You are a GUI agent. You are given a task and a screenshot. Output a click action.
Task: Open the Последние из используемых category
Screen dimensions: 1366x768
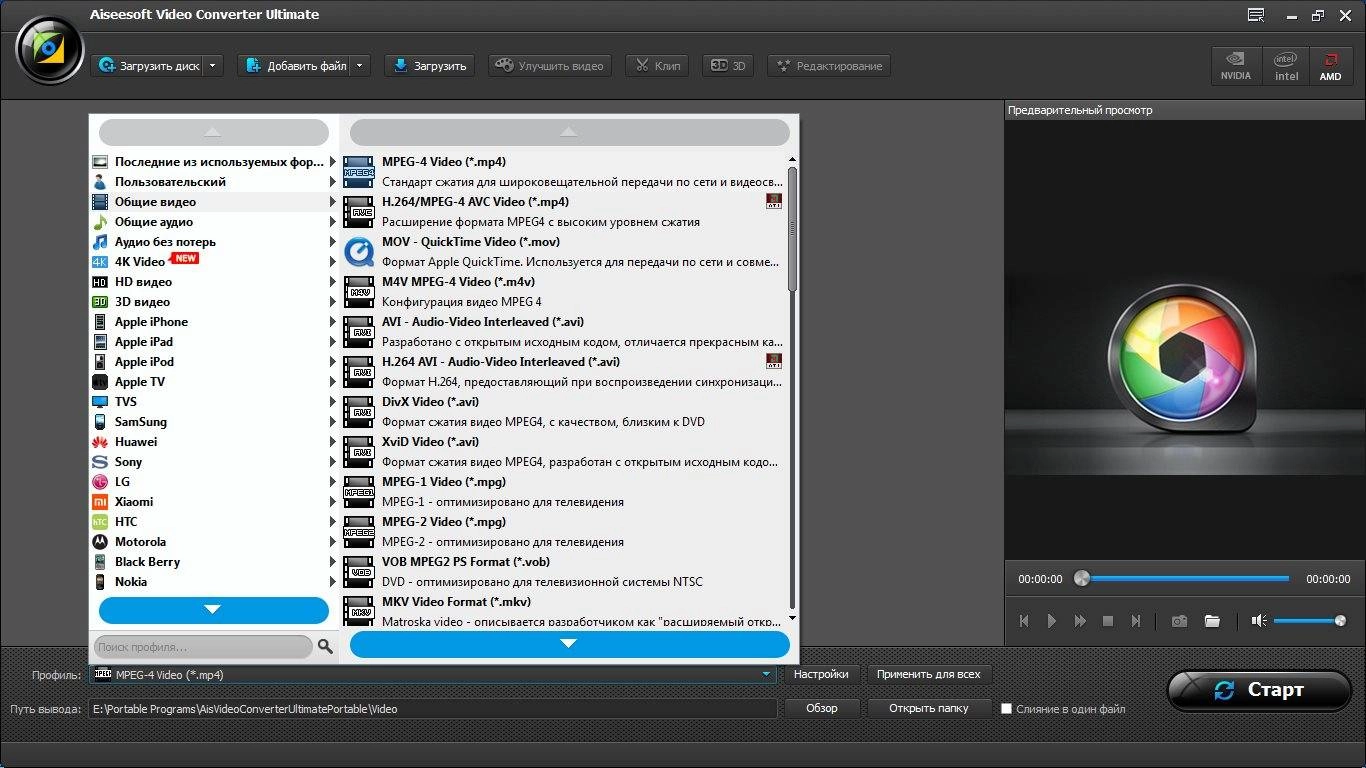tap(214, 162)
